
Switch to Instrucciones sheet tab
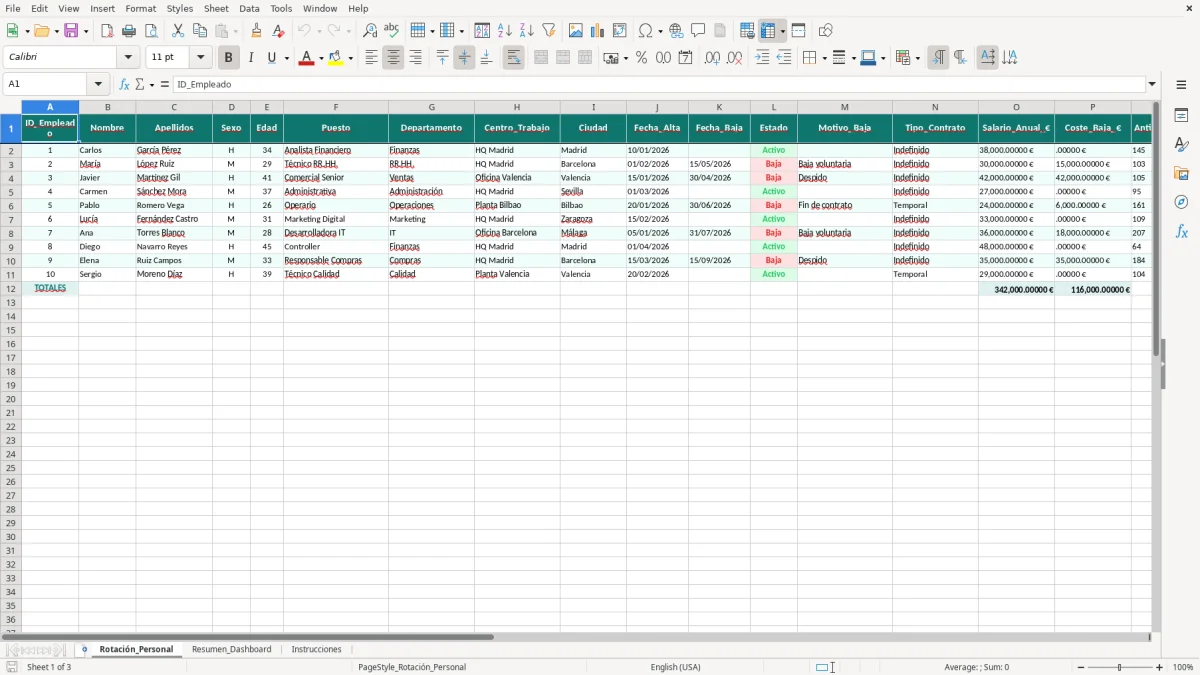coord(316,649)
